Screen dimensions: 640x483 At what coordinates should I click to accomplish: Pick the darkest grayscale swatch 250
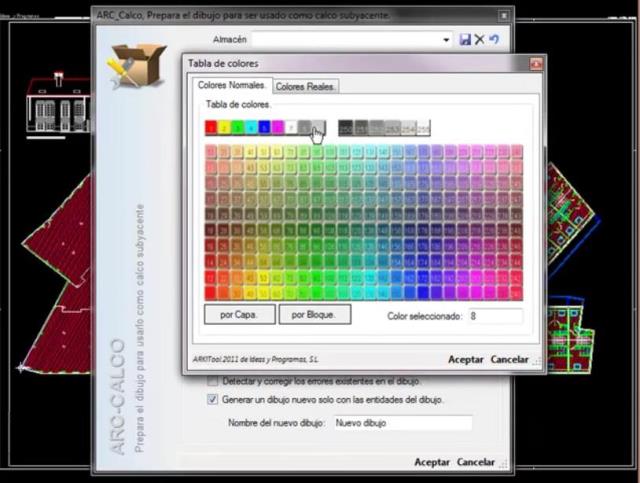[x=346, y=128]
